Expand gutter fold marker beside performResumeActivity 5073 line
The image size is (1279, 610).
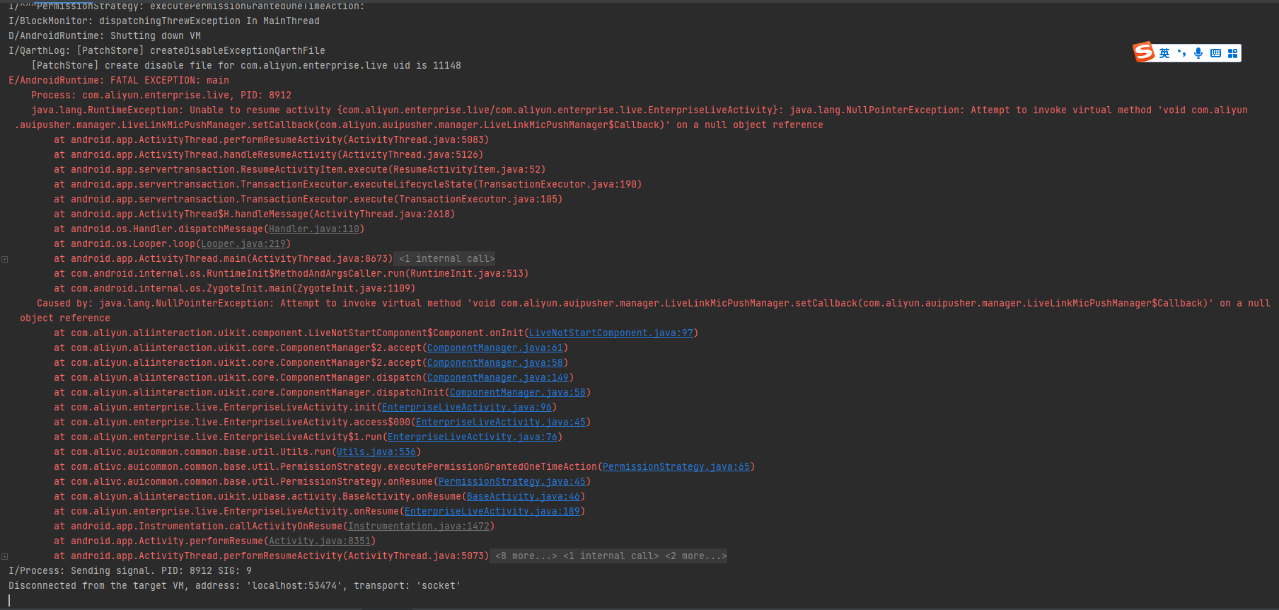[5, 556]
